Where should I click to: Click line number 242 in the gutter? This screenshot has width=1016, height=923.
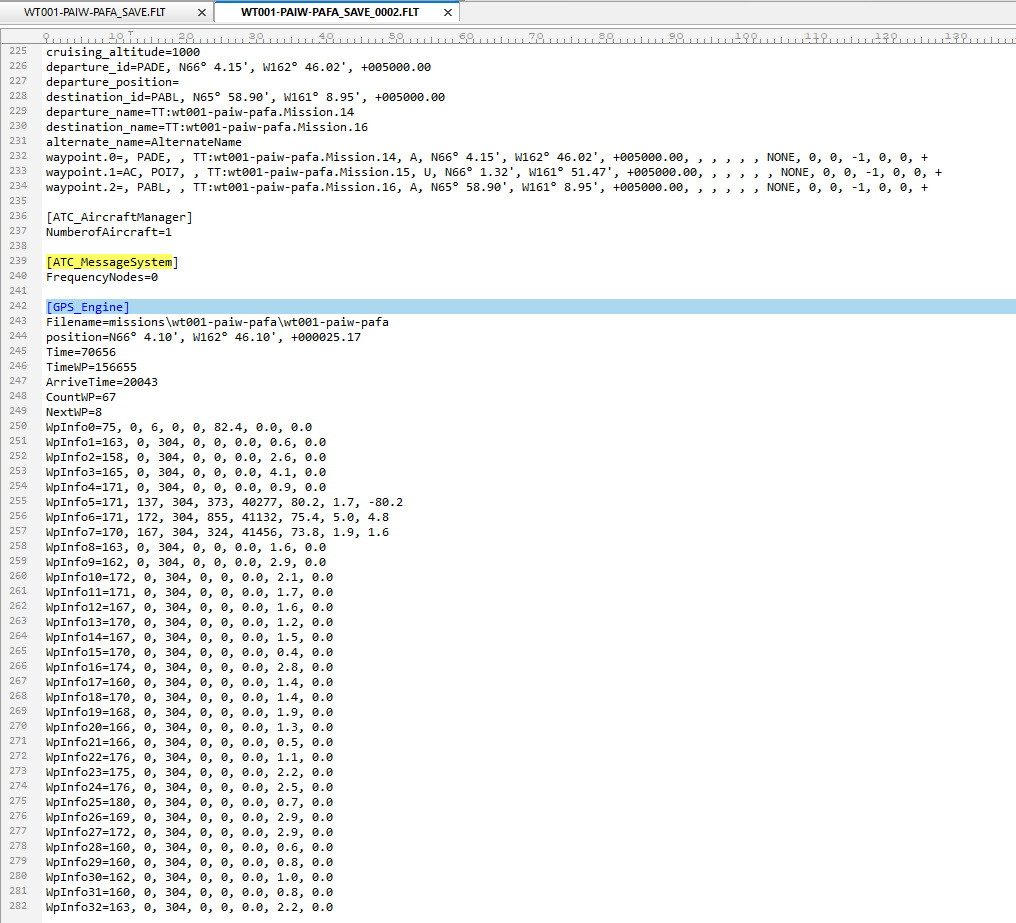click(18, 306)
